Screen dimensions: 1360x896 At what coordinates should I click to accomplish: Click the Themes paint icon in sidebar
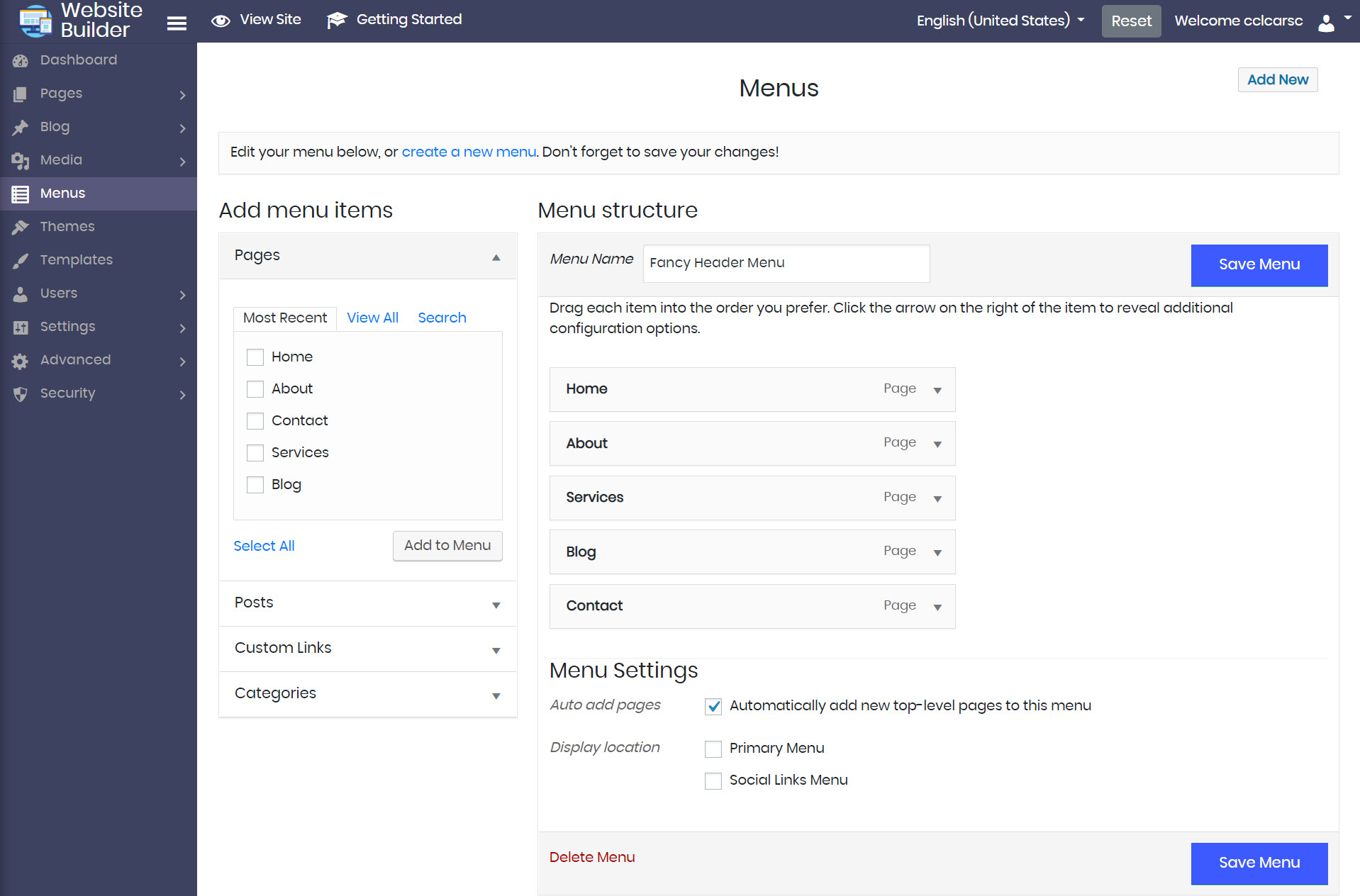coord(21,227)
